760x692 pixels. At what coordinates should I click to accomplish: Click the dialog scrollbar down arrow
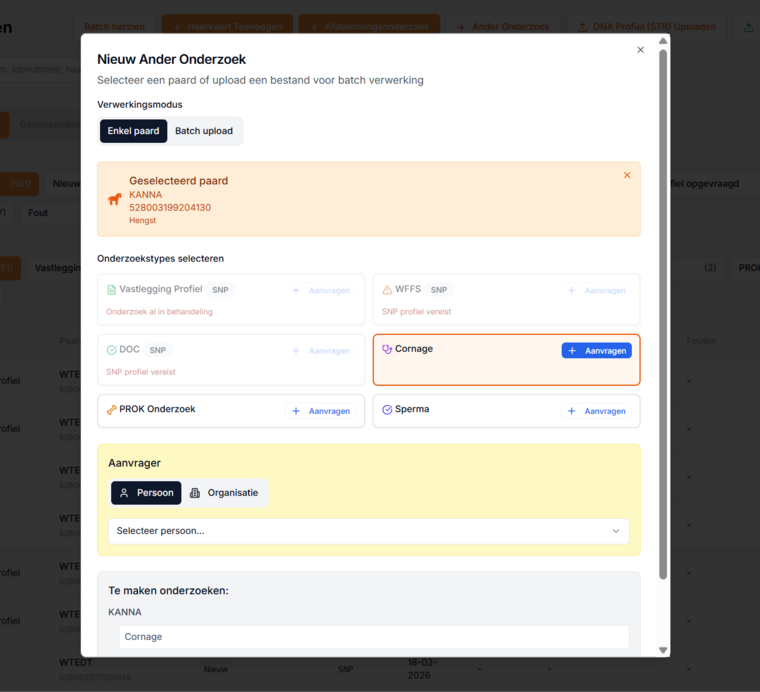click(663, 650)
